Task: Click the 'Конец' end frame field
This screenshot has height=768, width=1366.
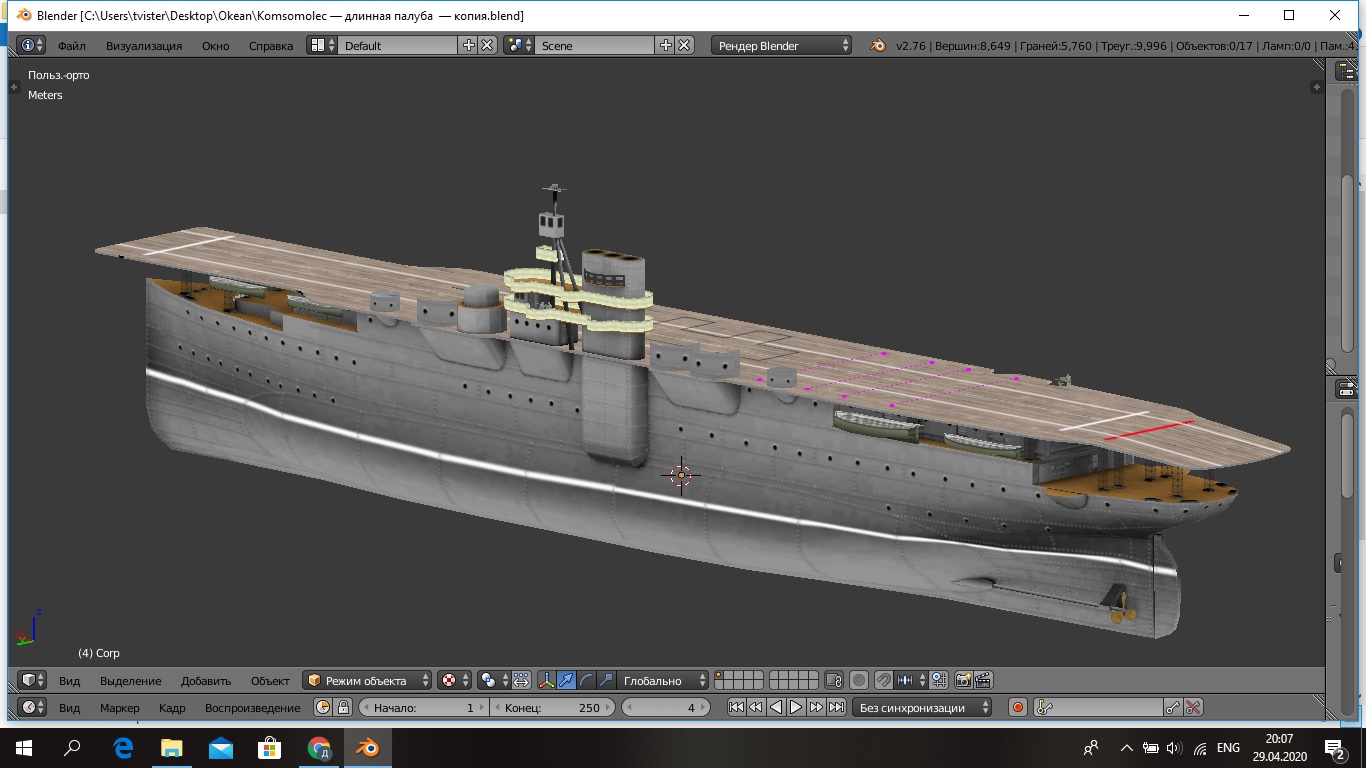Action: tap(553, 707)
